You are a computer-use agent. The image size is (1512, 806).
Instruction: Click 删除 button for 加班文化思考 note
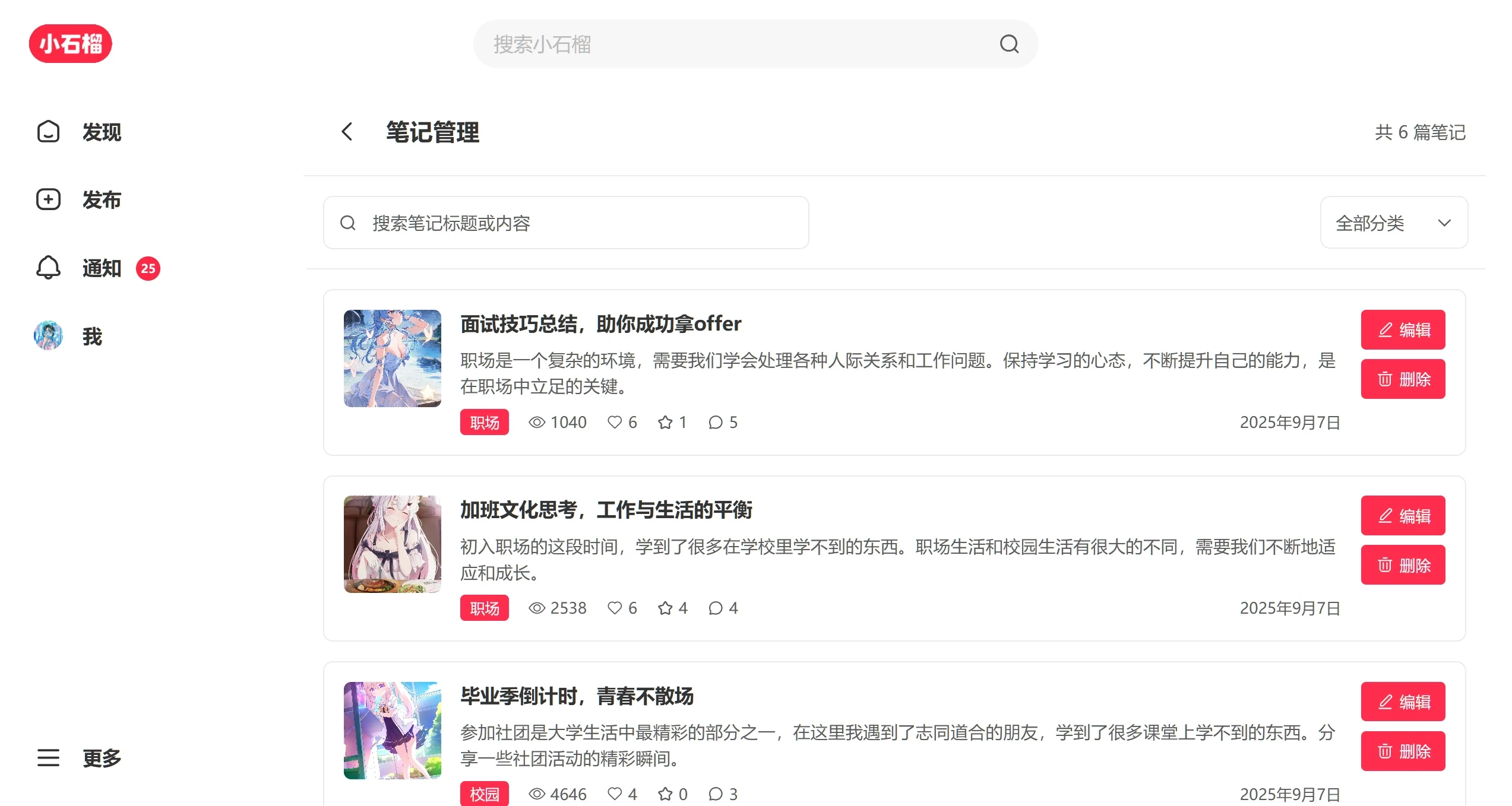pos(1403,565)
